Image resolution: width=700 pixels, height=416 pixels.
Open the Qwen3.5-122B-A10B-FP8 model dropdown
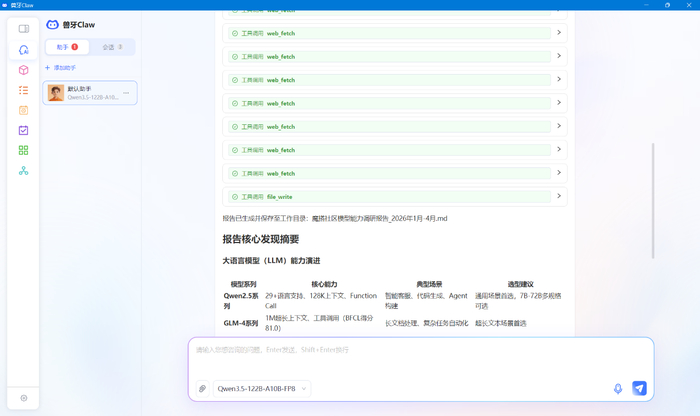tap(262, 389)
